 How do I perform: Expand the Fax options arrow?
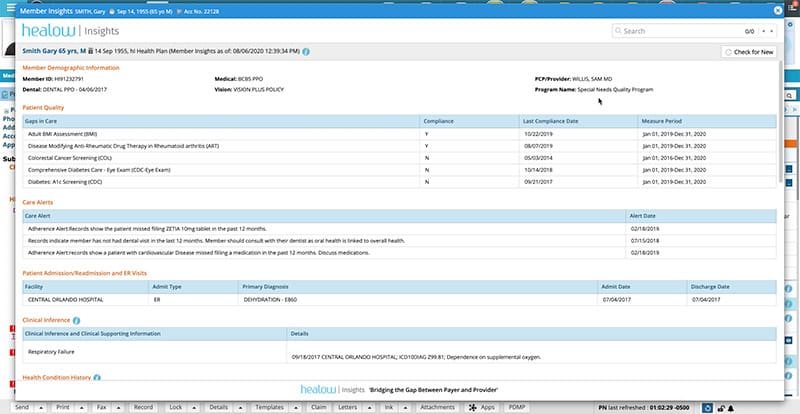[x=119, y=407]
